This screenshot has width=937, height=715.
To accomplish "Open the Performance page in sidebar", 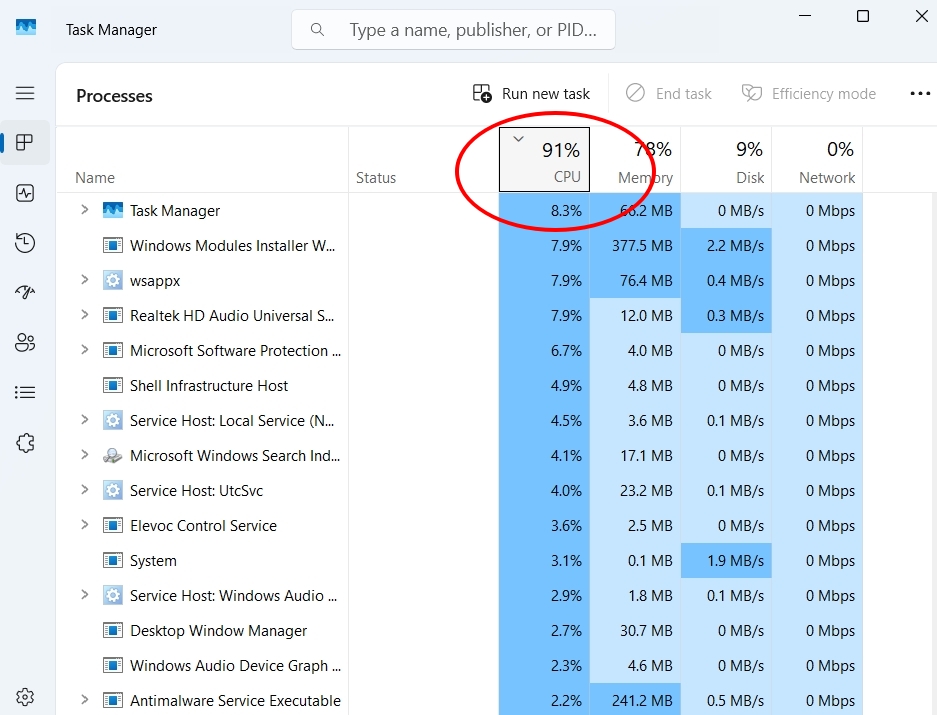I will click(25, 193).
